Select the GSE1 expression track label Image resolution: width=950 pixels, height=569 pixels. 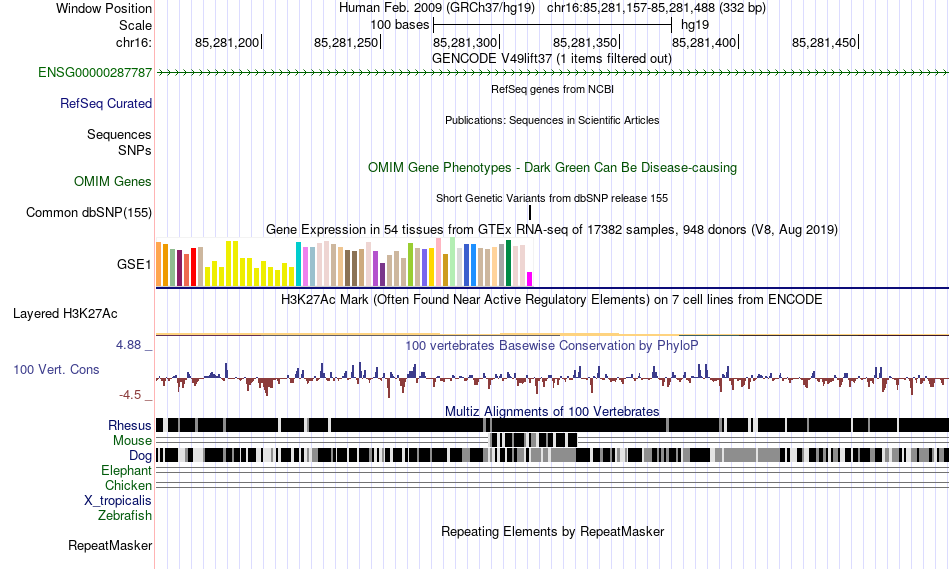click(135, 264)
